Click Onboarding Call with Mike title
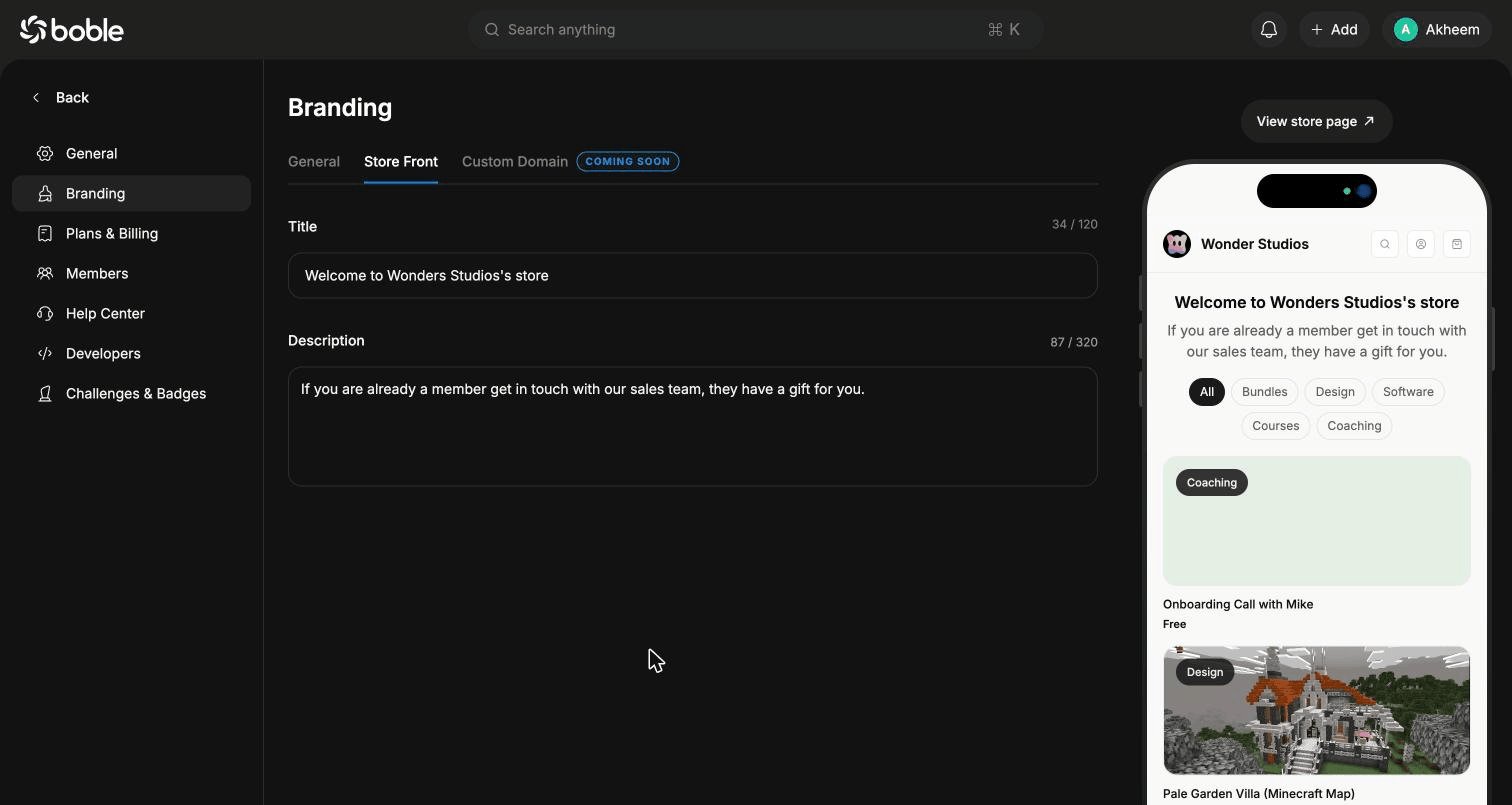1512x805 pixels. coord(1238,604)
